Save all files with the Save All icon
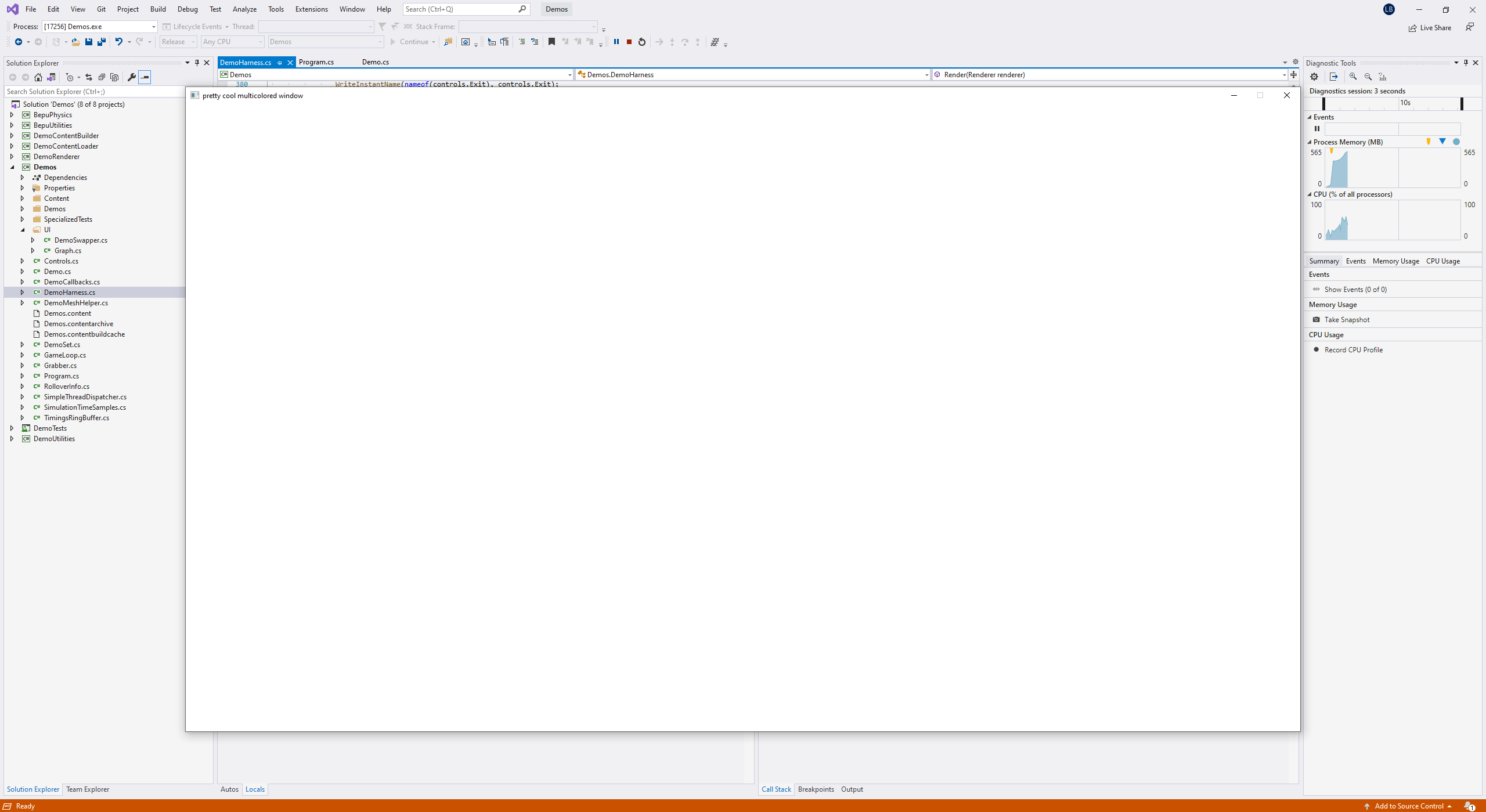Viewport: 1486px width, 812px height. (x=102, y=42)
